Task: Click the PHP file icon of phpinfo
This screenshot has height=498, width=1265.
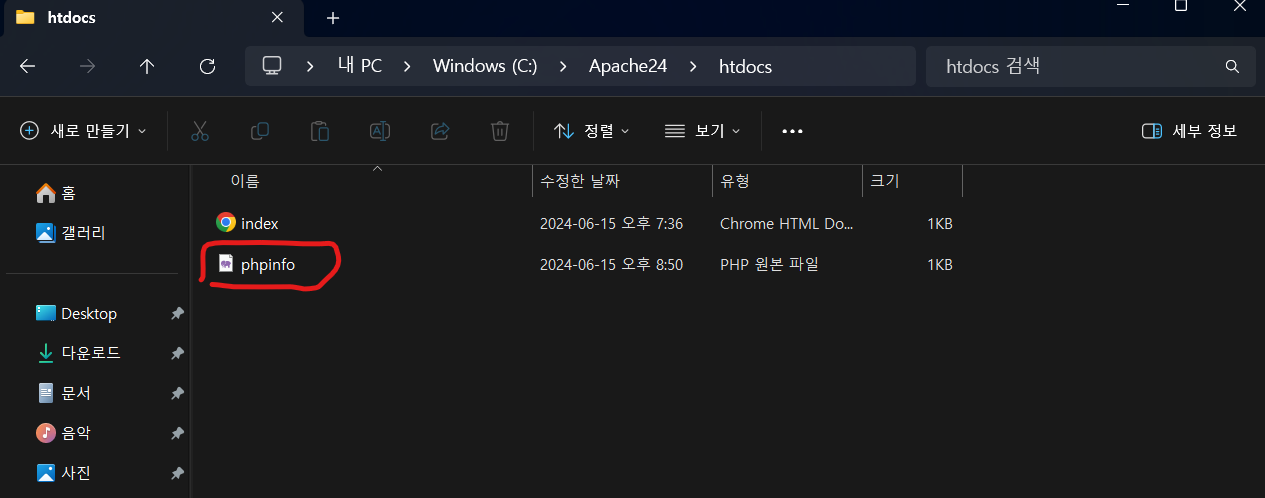Action: click(226, 264)
